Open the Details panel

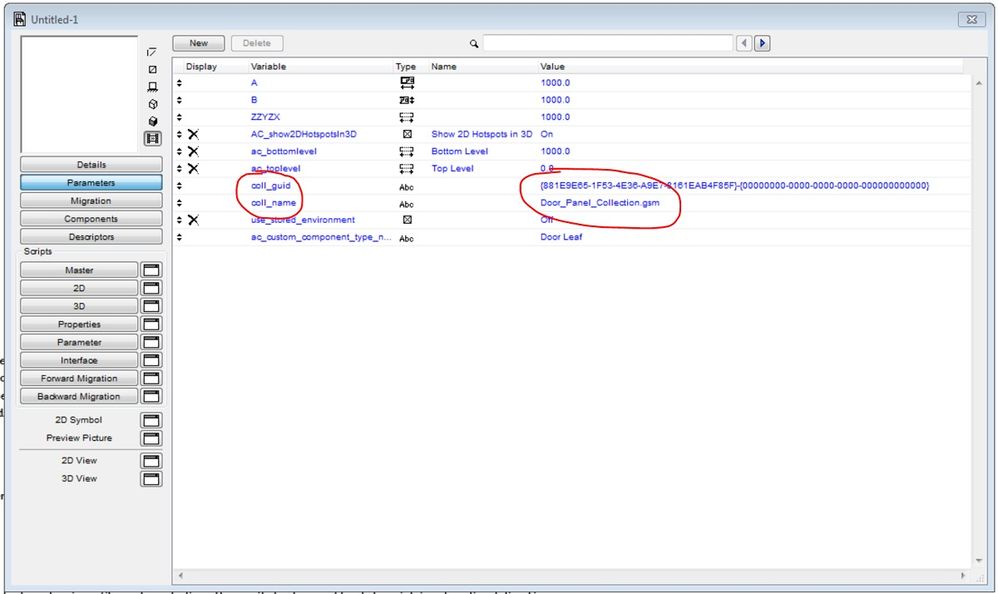click(91, 164)
